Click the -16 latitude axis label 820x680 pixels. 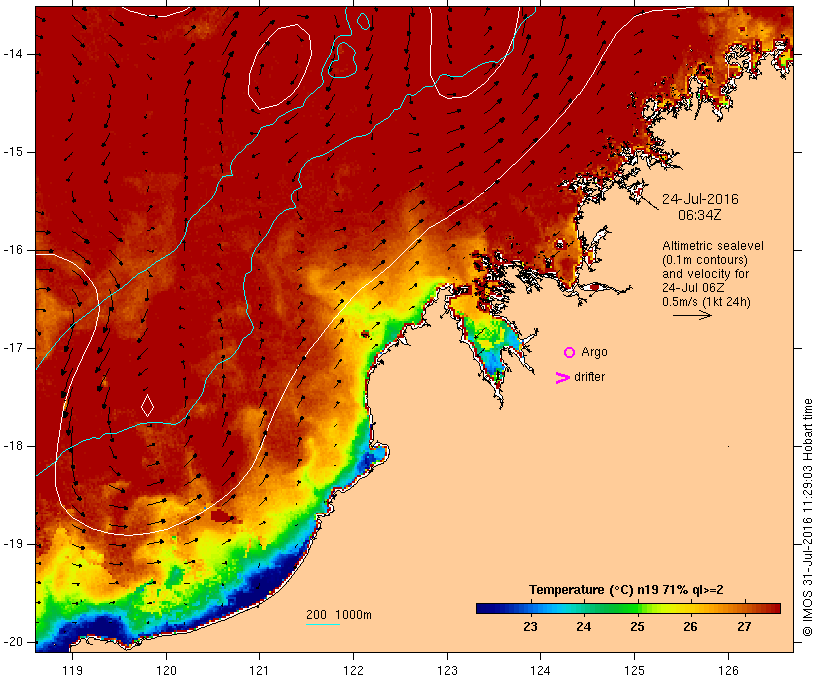pos(13,250)
